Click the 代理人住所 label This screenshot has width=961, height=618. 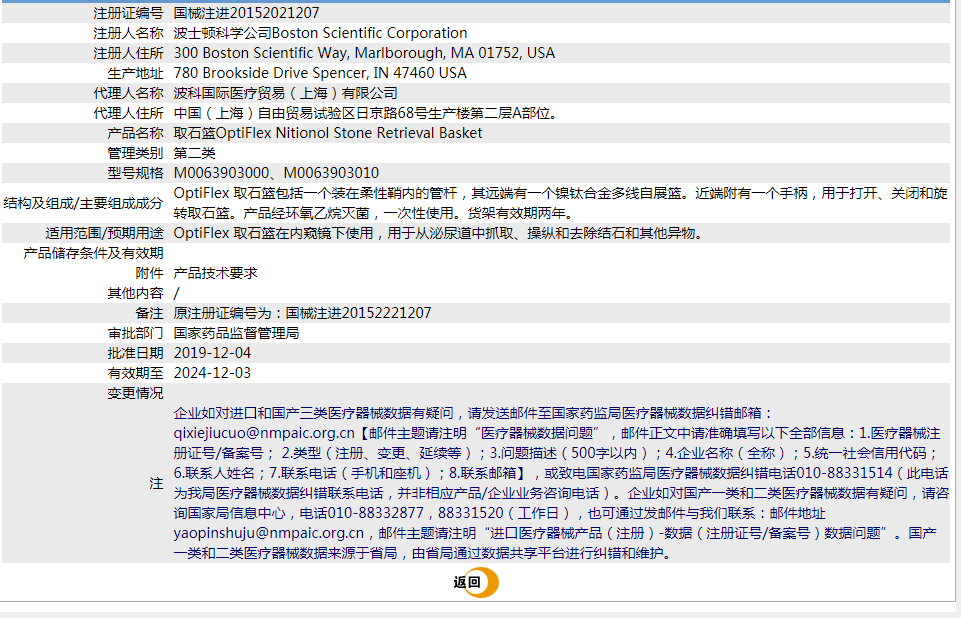coord(128,113)
